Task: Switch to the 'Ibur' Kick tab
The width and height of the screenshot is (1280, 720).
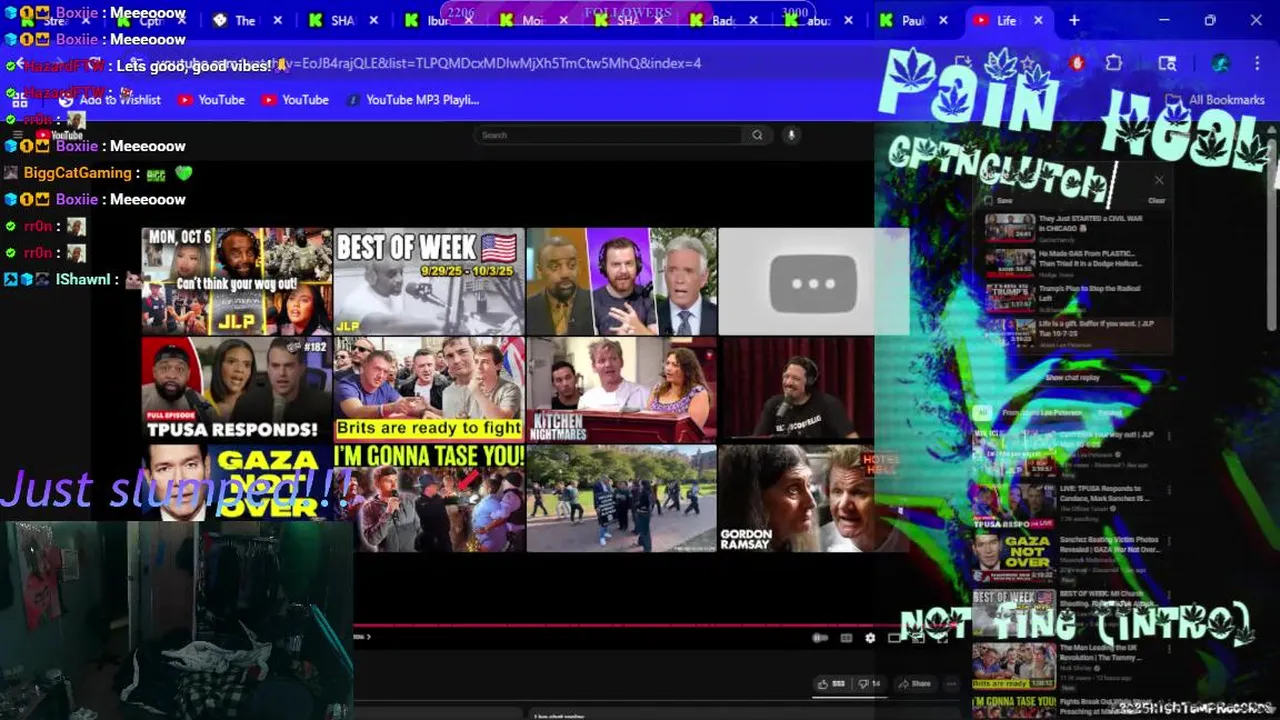Action: point(436,20)
